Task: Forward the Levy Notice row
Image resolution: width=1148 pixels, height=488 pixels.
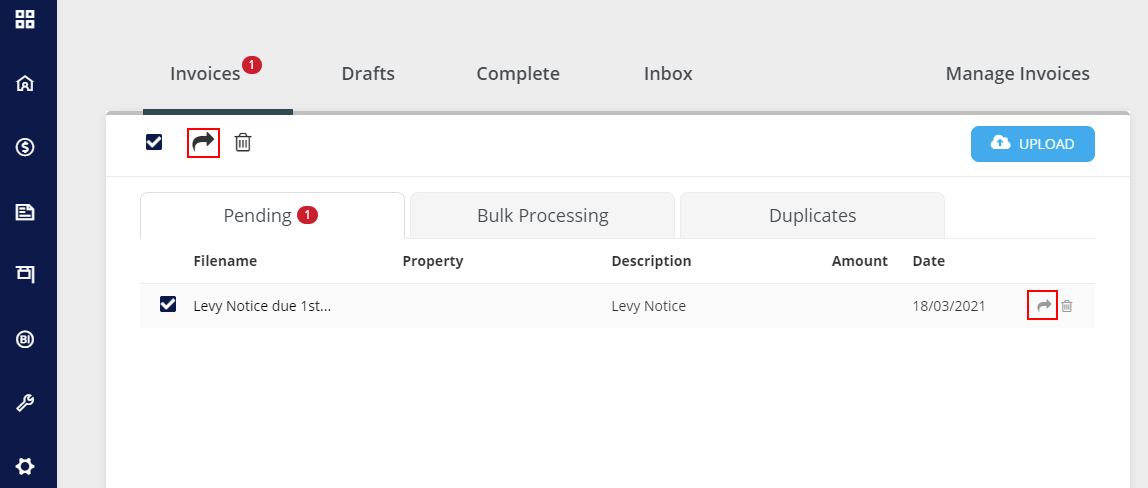Action: point(1043,306)
